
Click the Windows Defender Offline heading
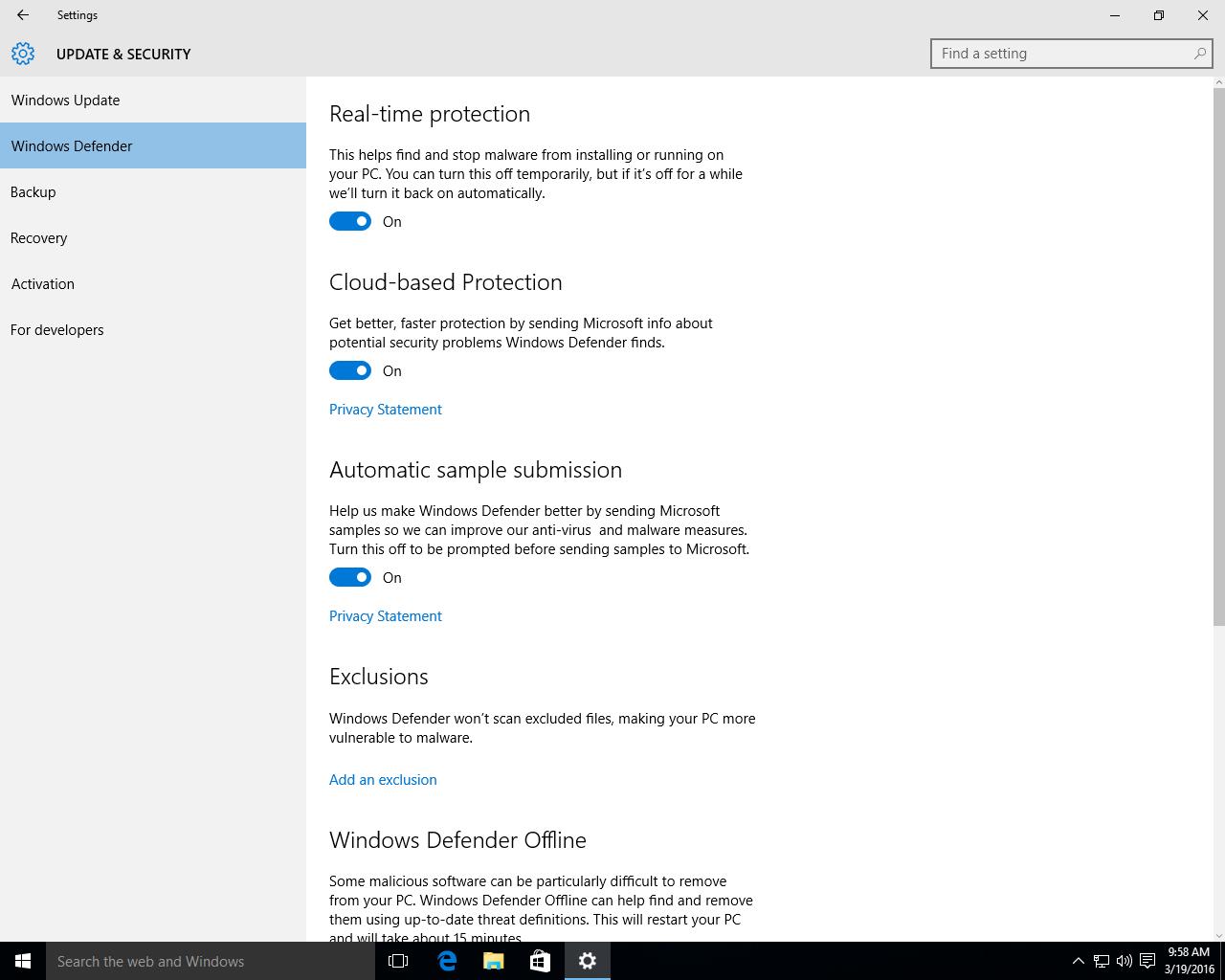[457, 840]
